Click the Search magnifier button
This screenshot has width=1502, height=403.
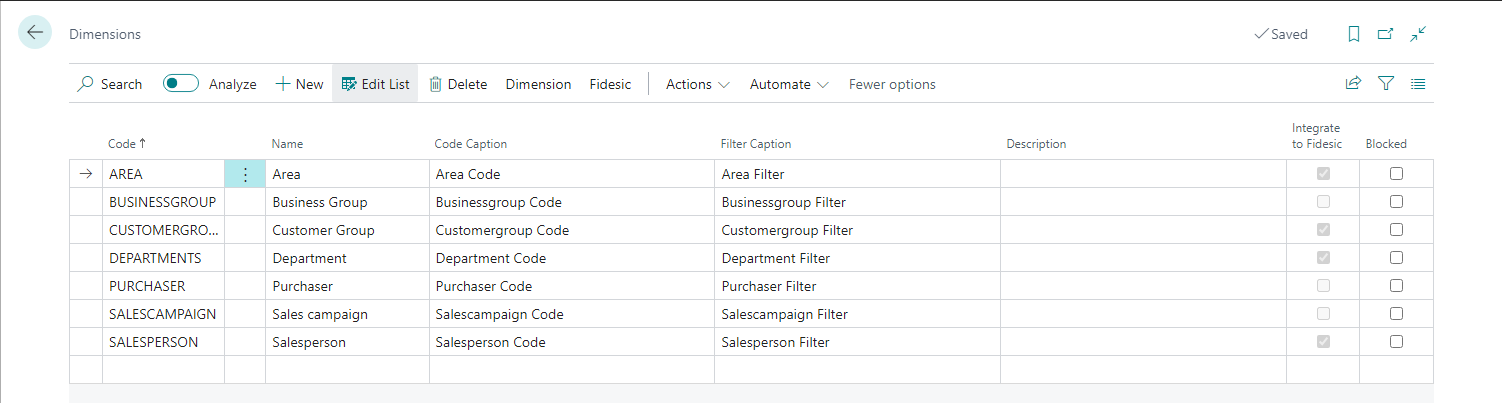[x=110, y=84]
